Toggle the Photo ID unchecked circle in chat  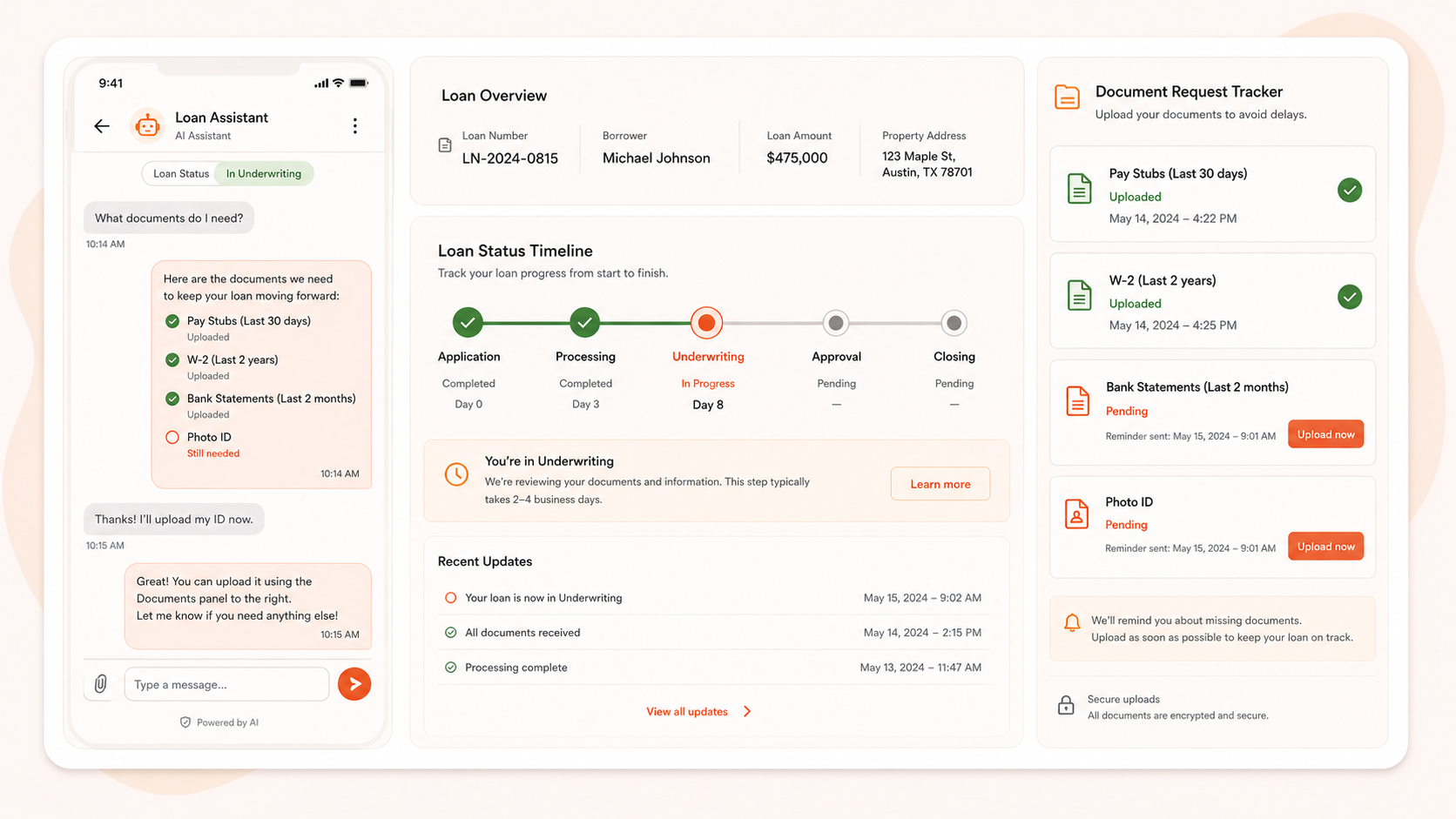pos(172,438)
